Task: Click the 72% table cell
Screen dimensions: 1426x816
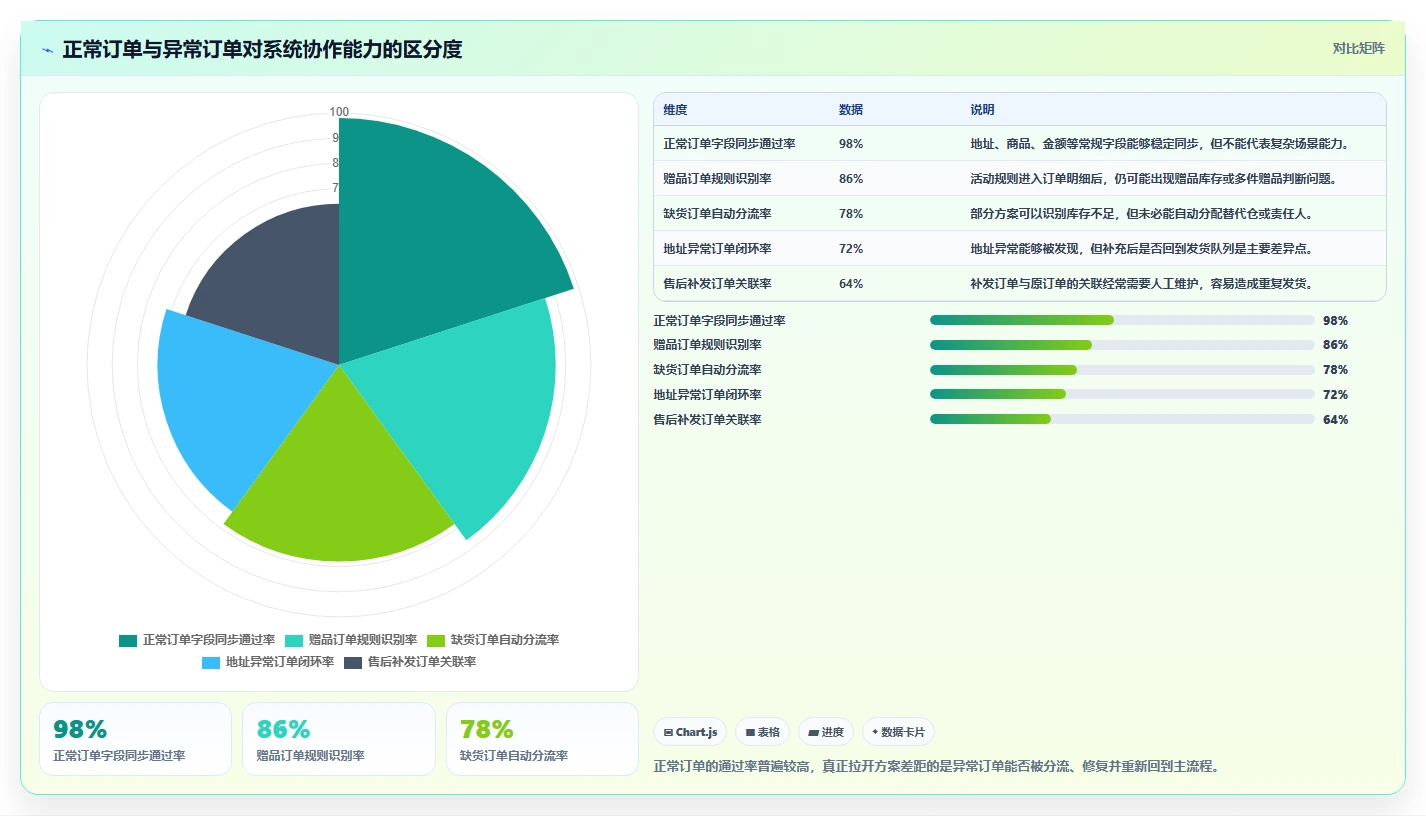Action: pos(851,249)
